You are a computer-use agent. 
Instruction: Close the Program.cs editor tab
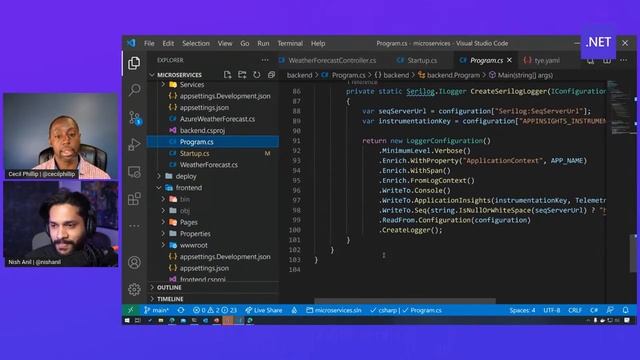509,60
